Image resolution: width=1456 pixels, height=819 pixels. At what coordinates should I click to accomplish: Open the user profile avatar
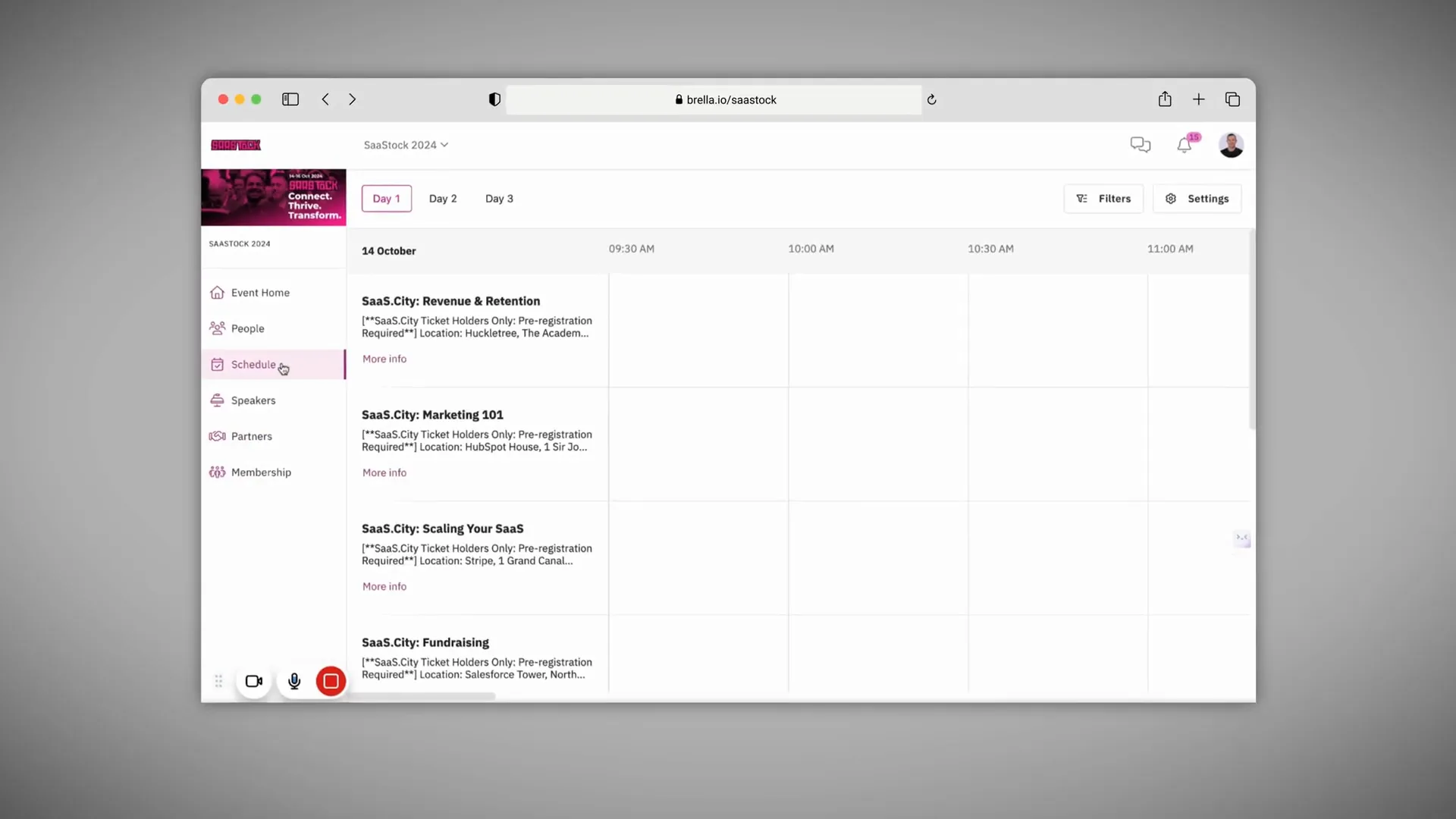1231,145
